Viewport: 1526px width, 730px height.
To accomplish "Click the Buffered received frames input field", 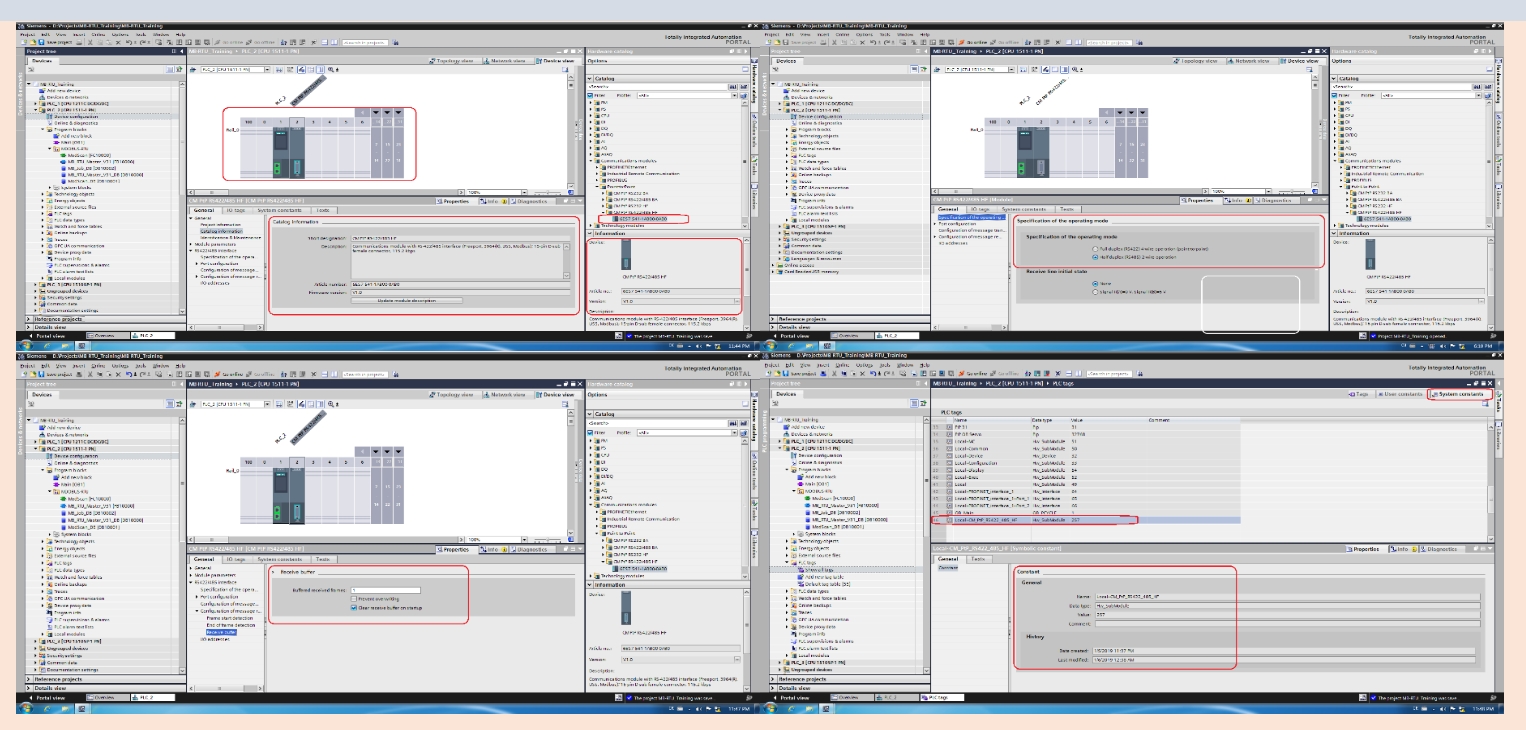I will (385, 590).
